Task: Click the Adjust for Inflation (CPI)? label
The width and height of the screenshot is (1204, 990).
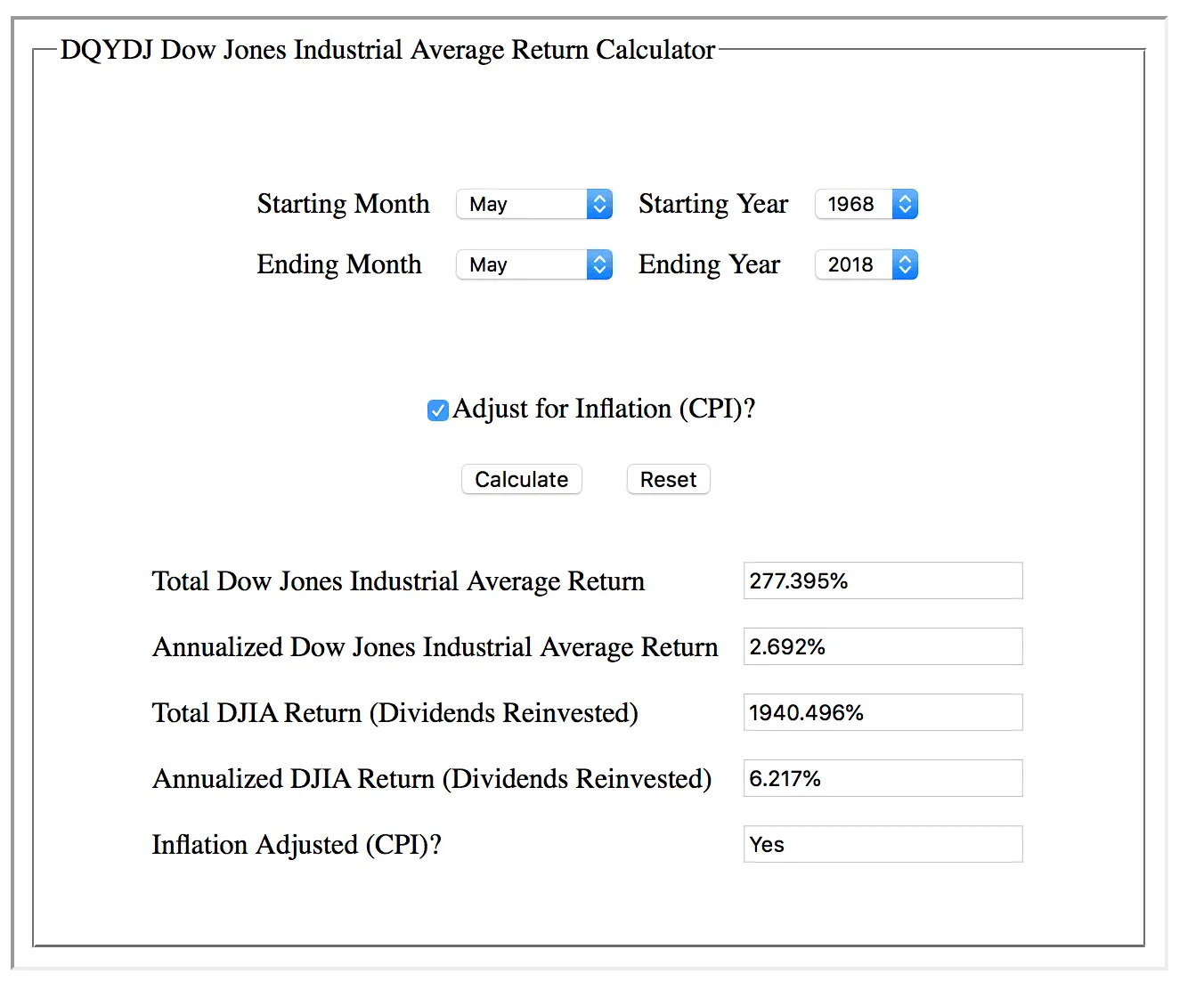Action: tap(604, 409)
